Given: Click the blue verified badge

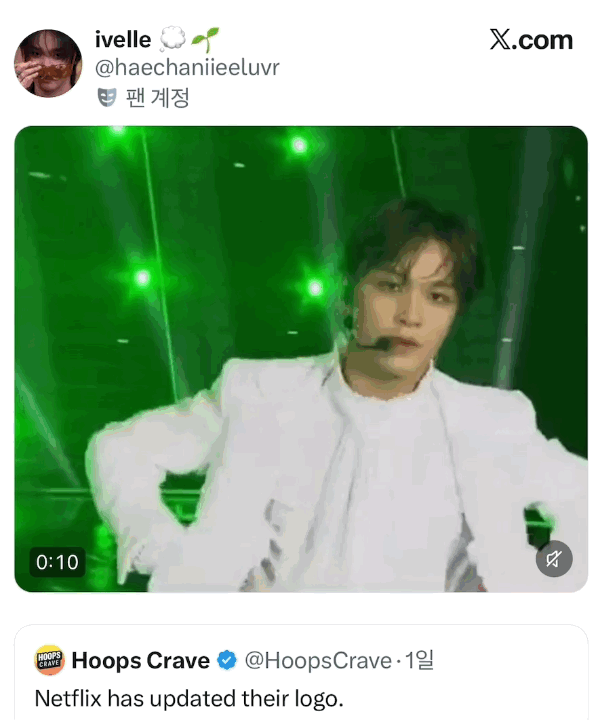Looking at the screenshot, I should click(x=227, y=661).
